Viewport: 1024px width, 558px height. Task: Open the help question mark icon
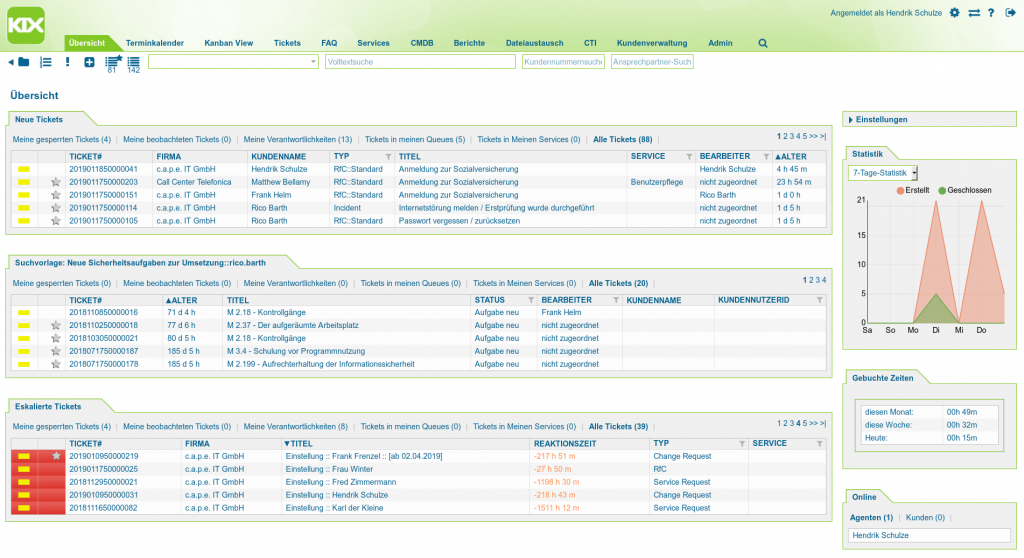[x=990, y=13]
